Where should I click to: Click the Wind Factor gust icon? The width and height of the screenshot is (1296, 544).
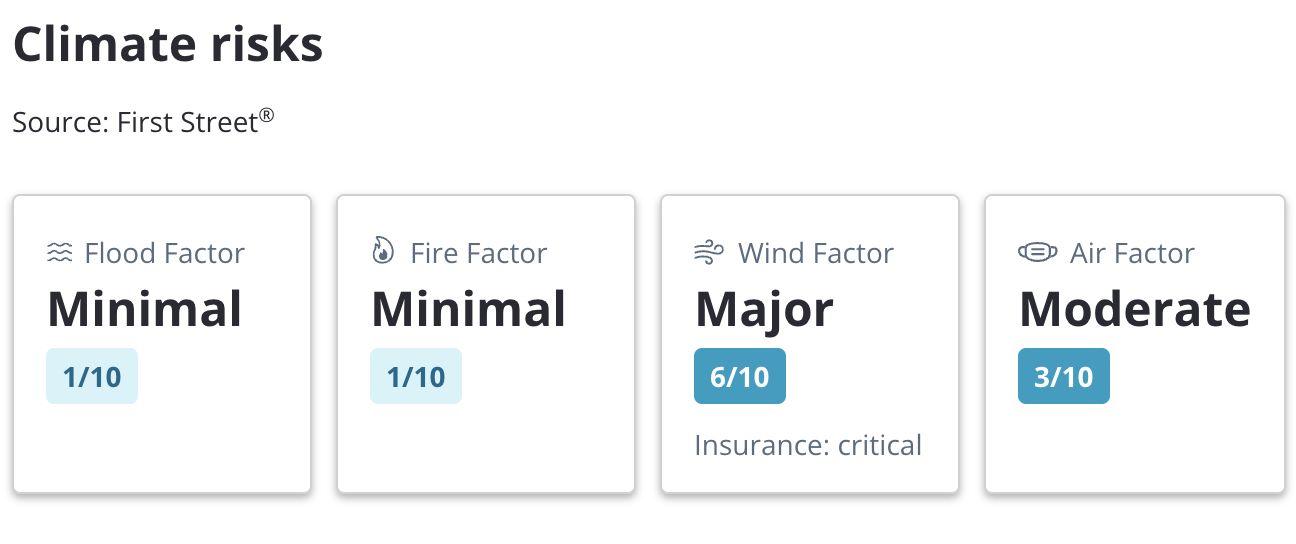point(709,253)
